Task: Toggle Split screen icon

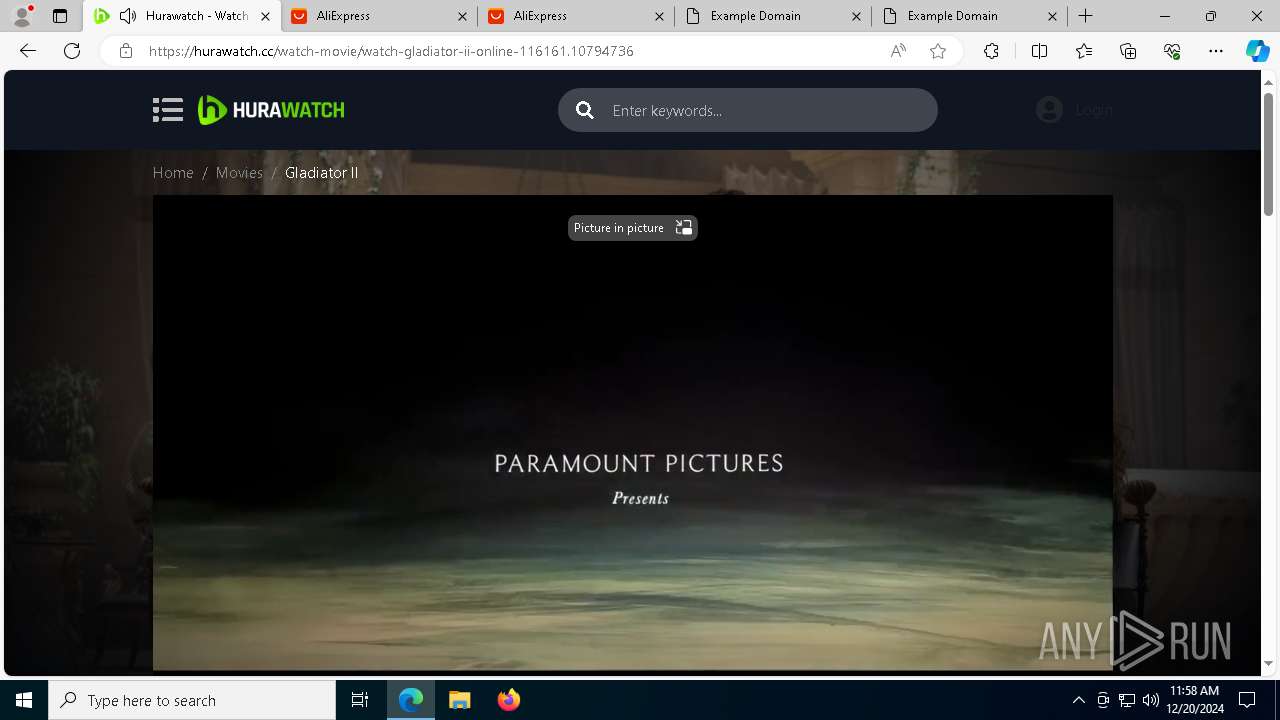Action: click(1039, 51)
